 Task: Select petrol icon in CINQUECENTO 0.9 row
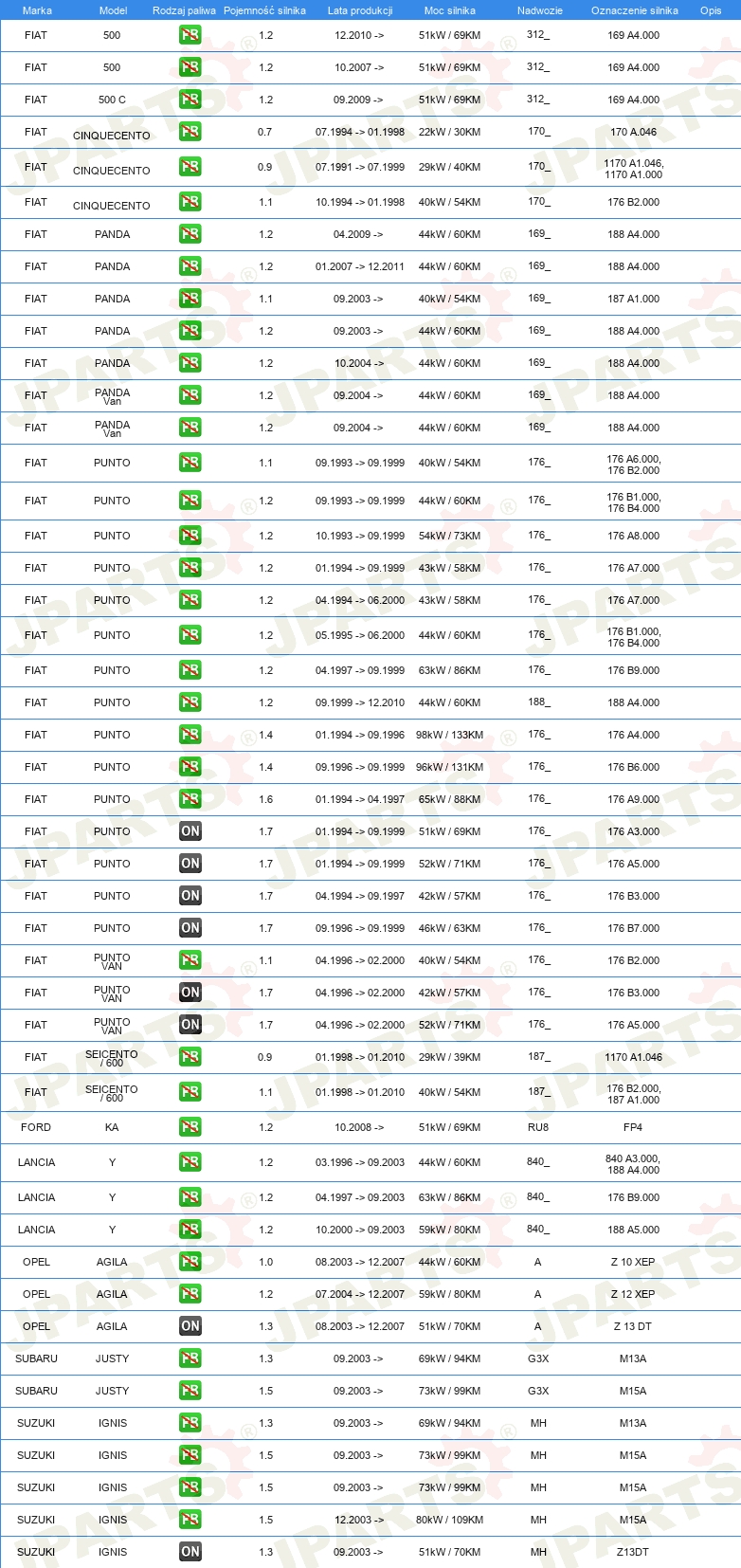(x=190, y=167)
